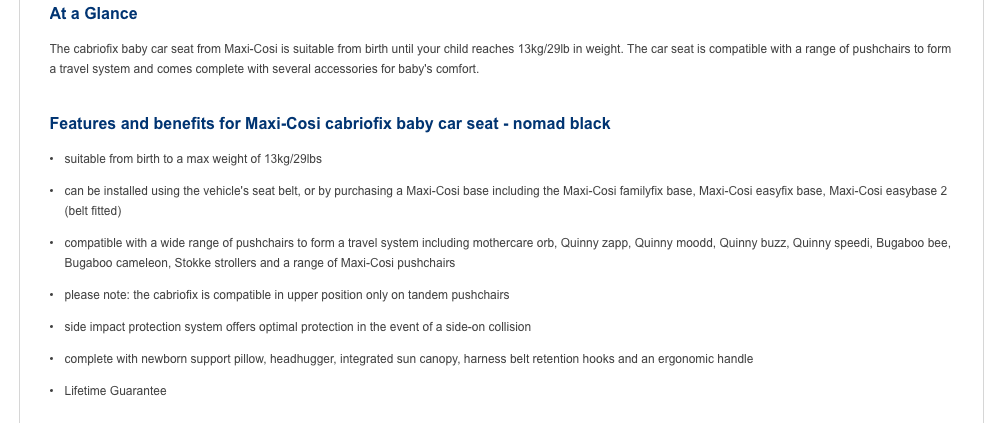Click the 13kg/29lbs weight text in list
Viewport: 999px width, 423px height.
[293, 159]
